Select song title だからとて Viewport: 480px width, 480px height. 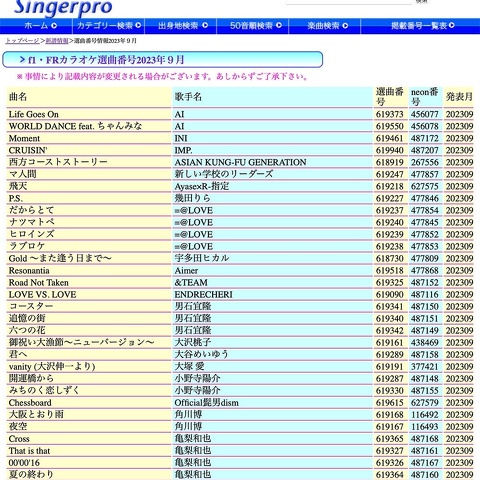coord(32,210)
